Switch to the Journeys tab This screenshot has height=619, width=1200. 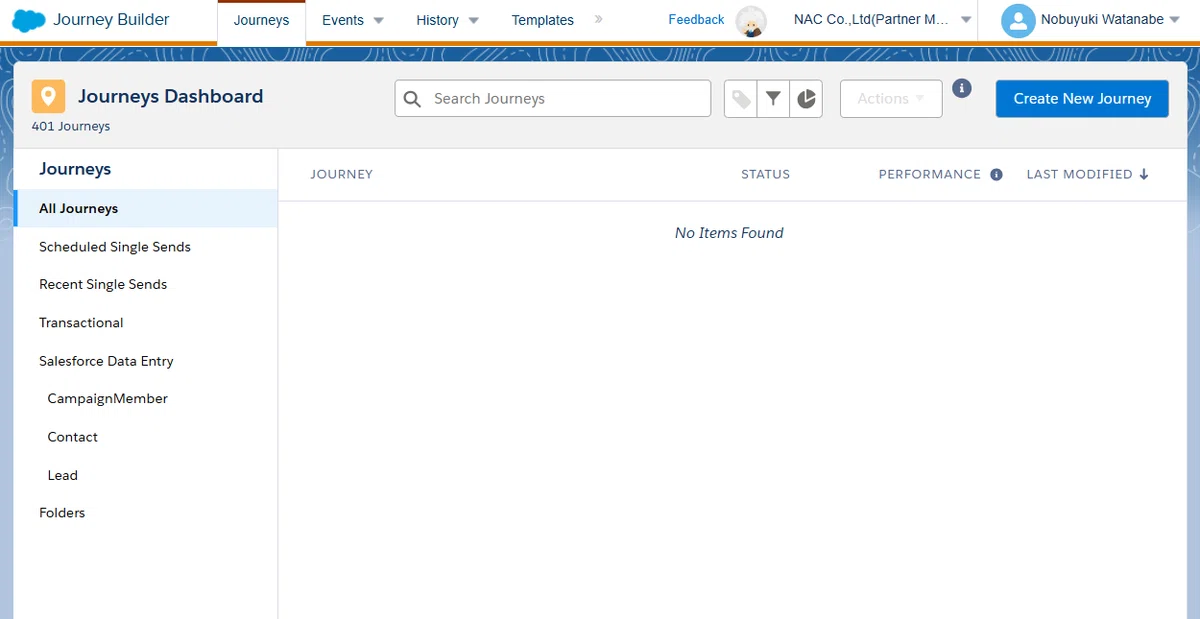(261, 21)
